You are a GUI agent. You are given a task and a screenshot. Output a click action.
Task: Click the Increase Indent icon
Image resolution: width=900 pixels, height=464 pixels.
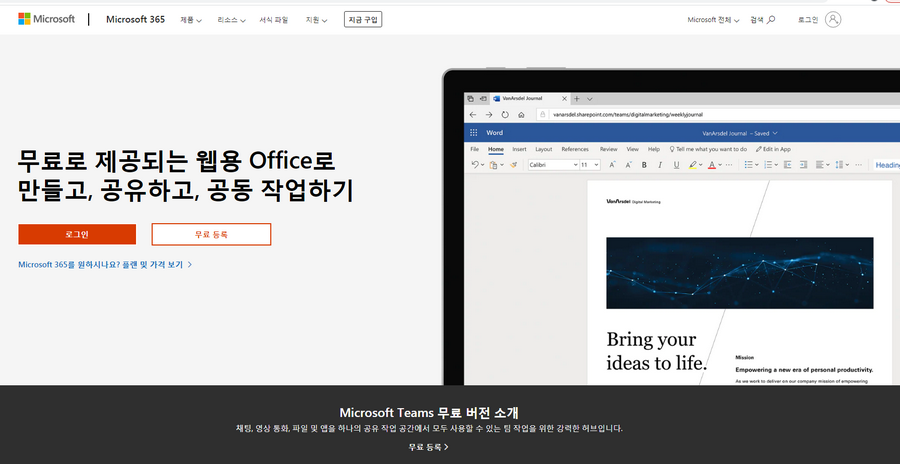(x=804, y=165)
